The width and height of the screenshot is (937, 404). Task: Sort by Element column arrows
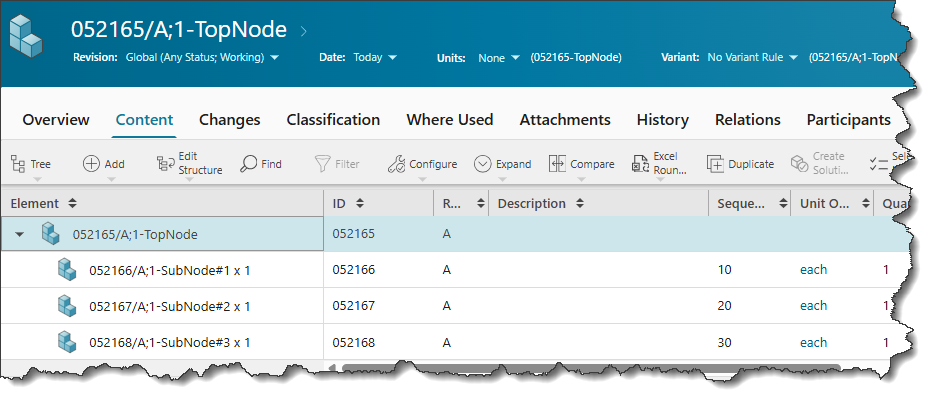coord(72,204)
